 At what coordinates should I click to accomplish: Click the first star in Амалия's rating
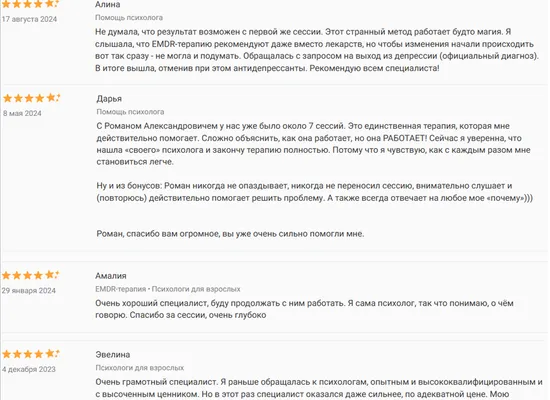[x=6, y=275]
